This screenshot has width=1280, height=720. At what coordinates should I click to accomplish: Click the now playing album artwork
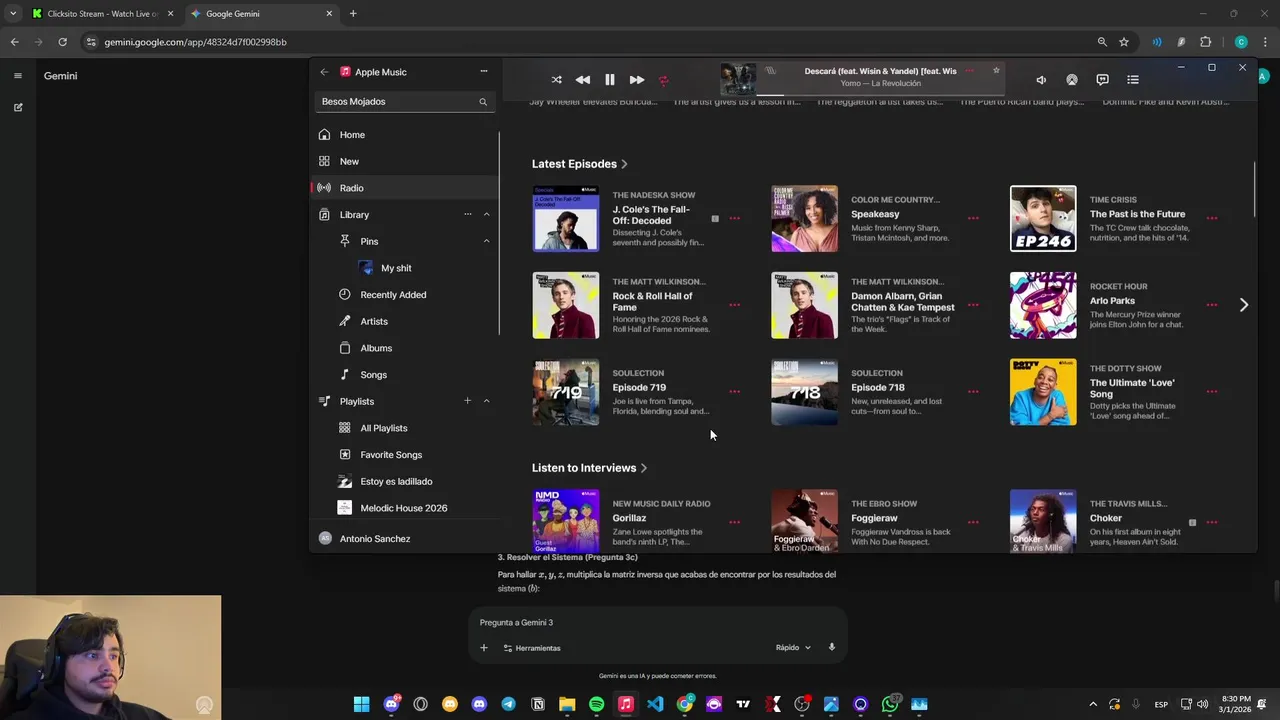[x=739, y=80]
